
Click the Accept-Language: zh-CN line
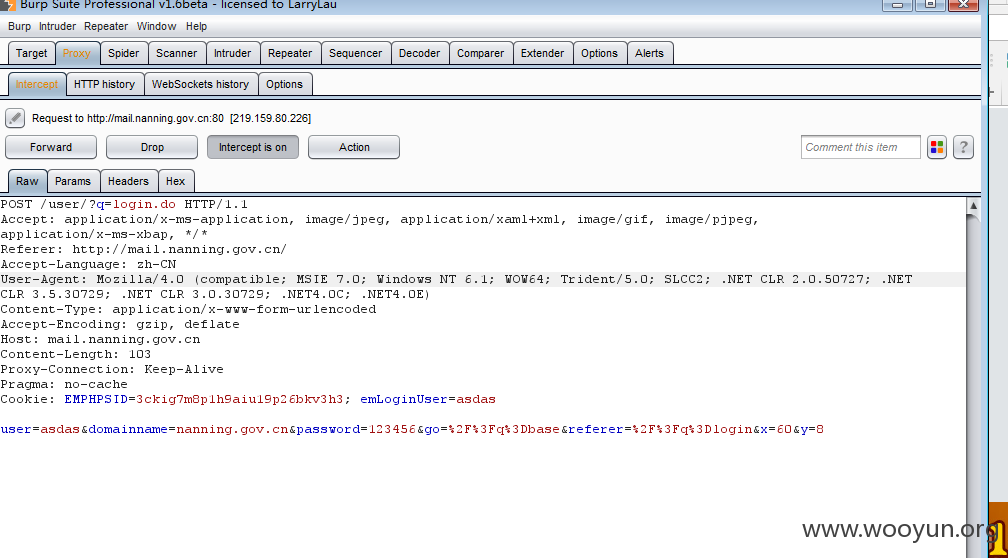88,264
